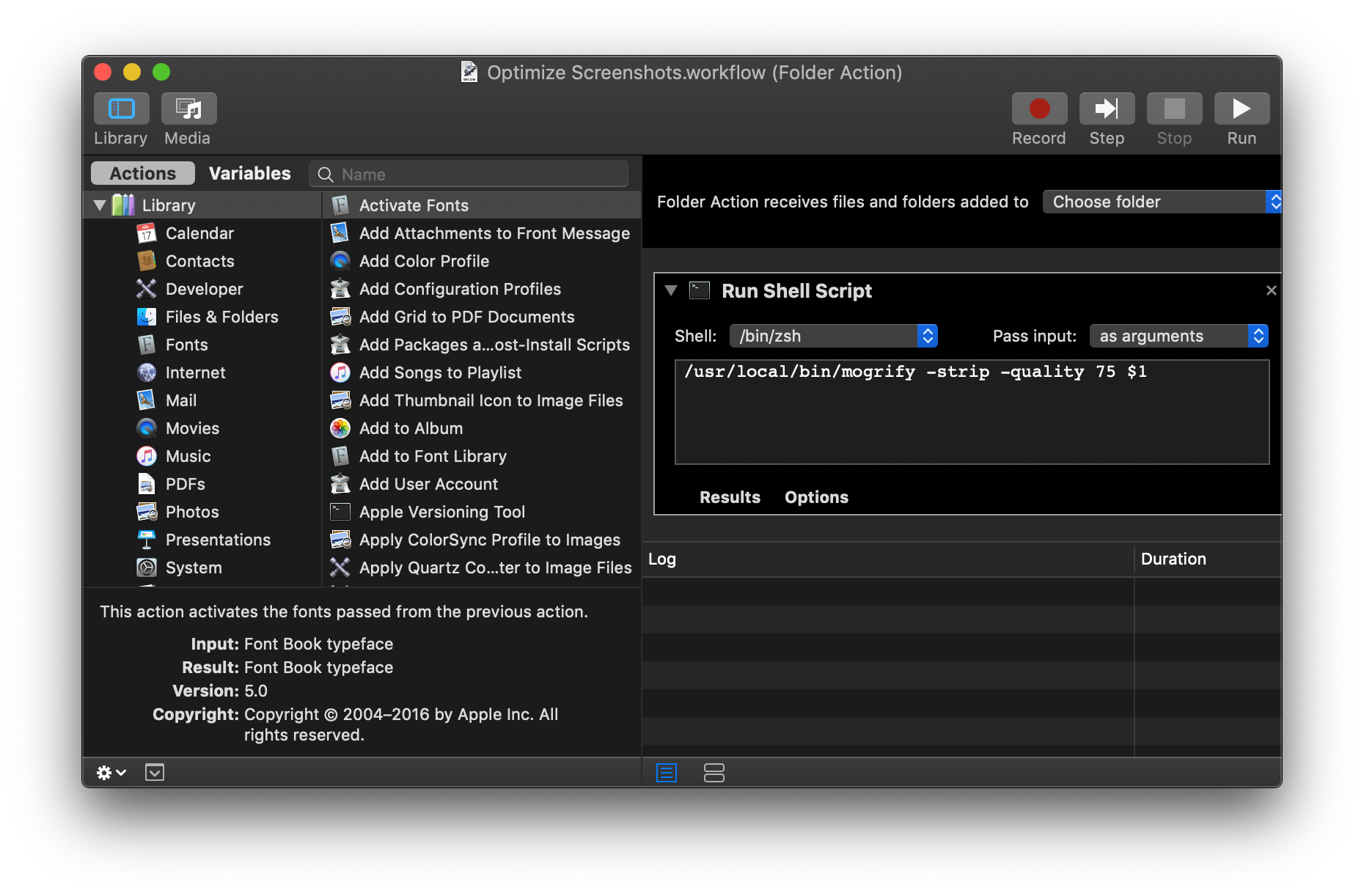Click the Run Shell Script terminal icon
1364x896 pixels.
tap(700, 290)
